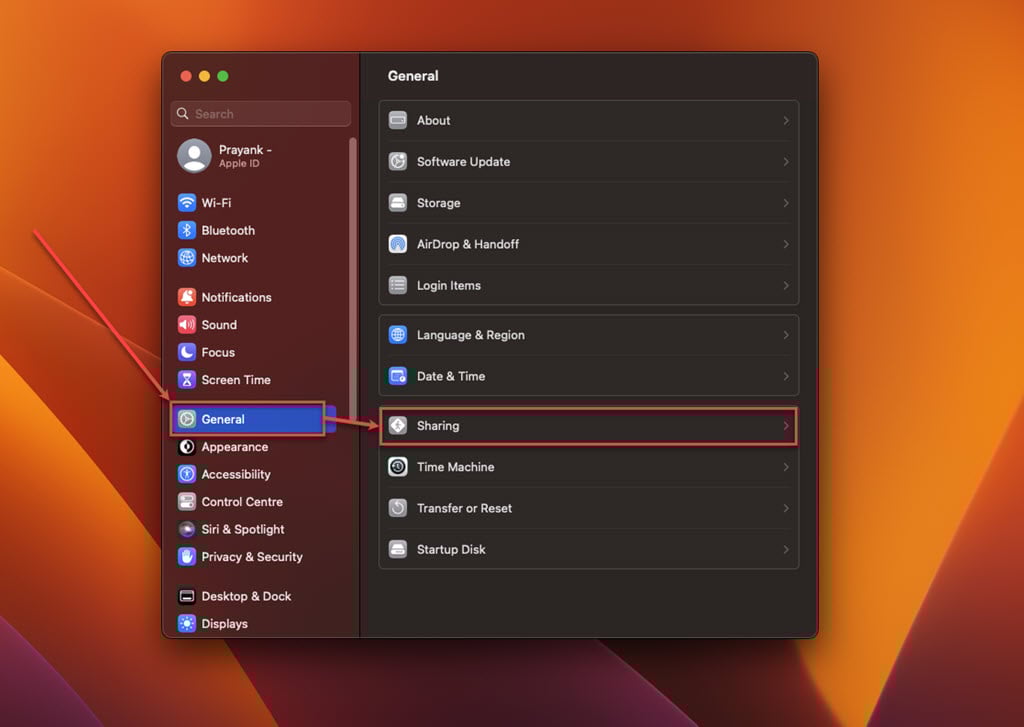Click the About row icon
Viewport: 1024px width, 727px height.
click(398, 120)
